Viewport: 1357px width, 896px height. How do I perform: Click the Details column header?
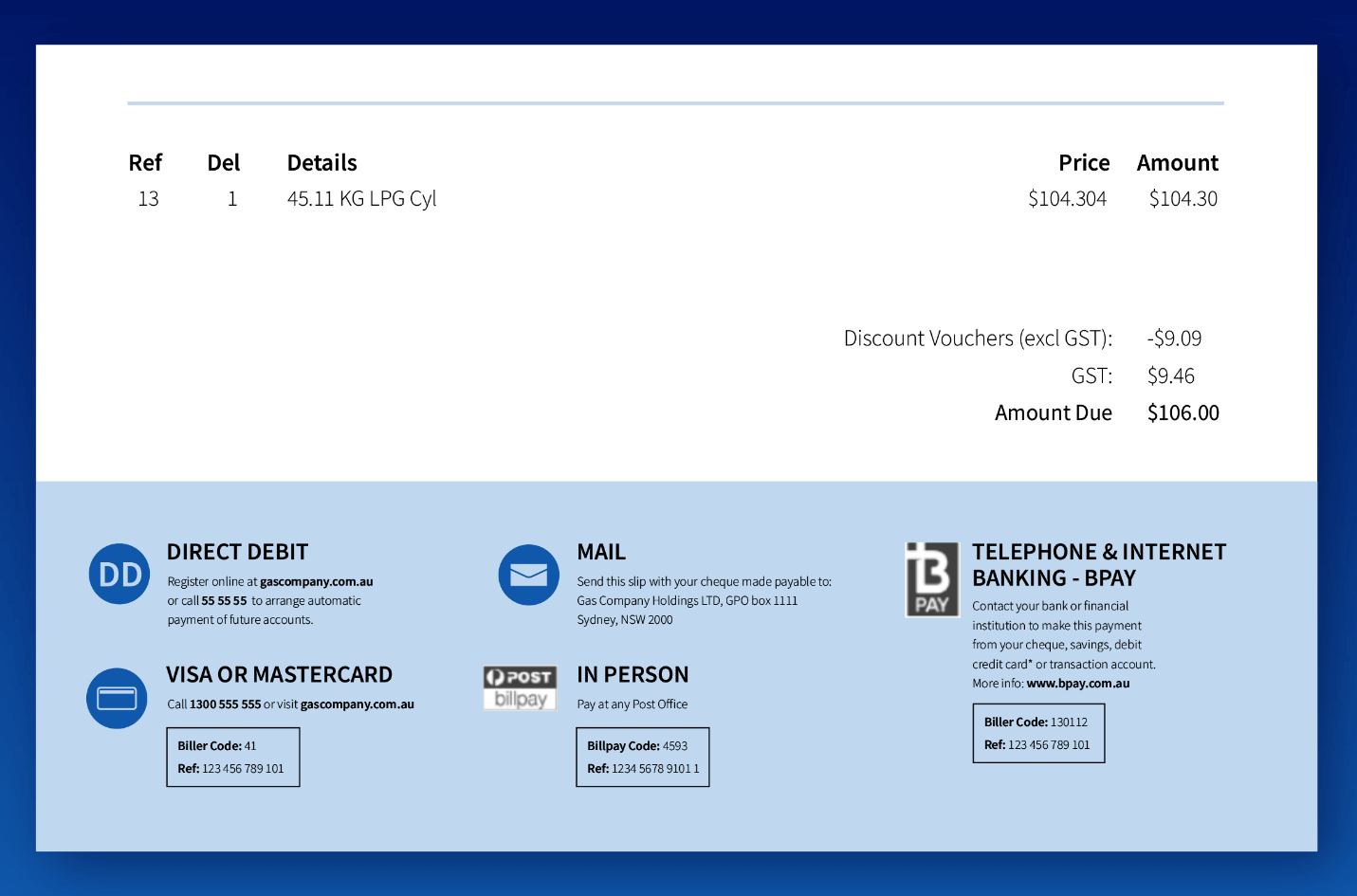(x=321, y=163)
